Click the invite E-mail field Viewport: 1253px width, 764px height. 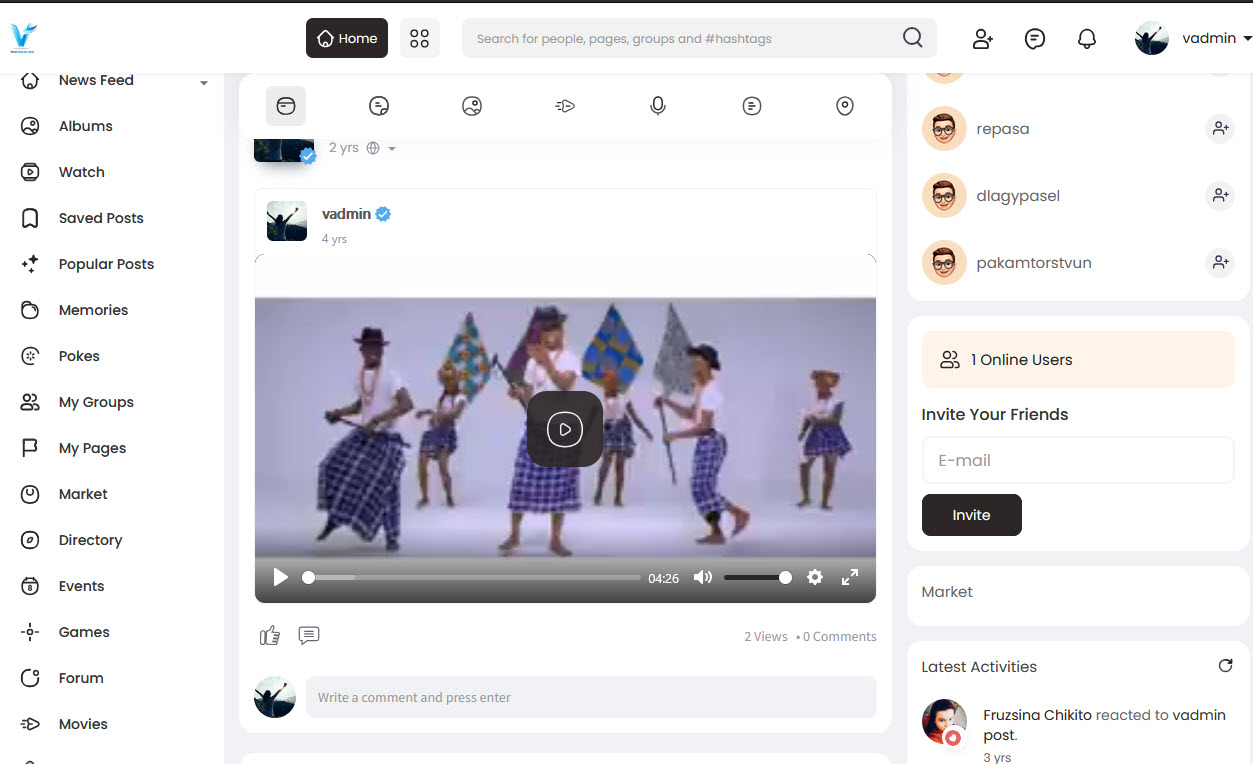[x=1078, y=460]
